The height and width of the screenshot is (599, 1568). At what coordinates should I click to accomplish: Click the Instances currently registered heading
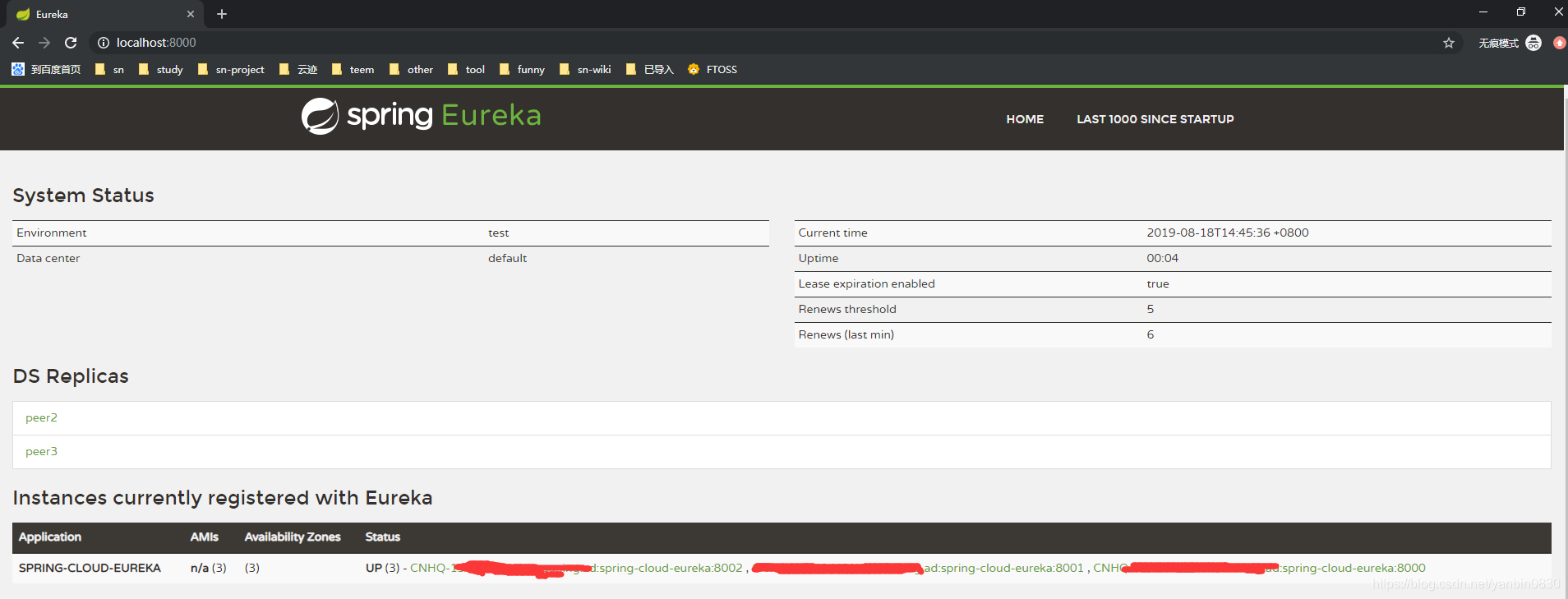pyautogui.click(x=223, y=498)
